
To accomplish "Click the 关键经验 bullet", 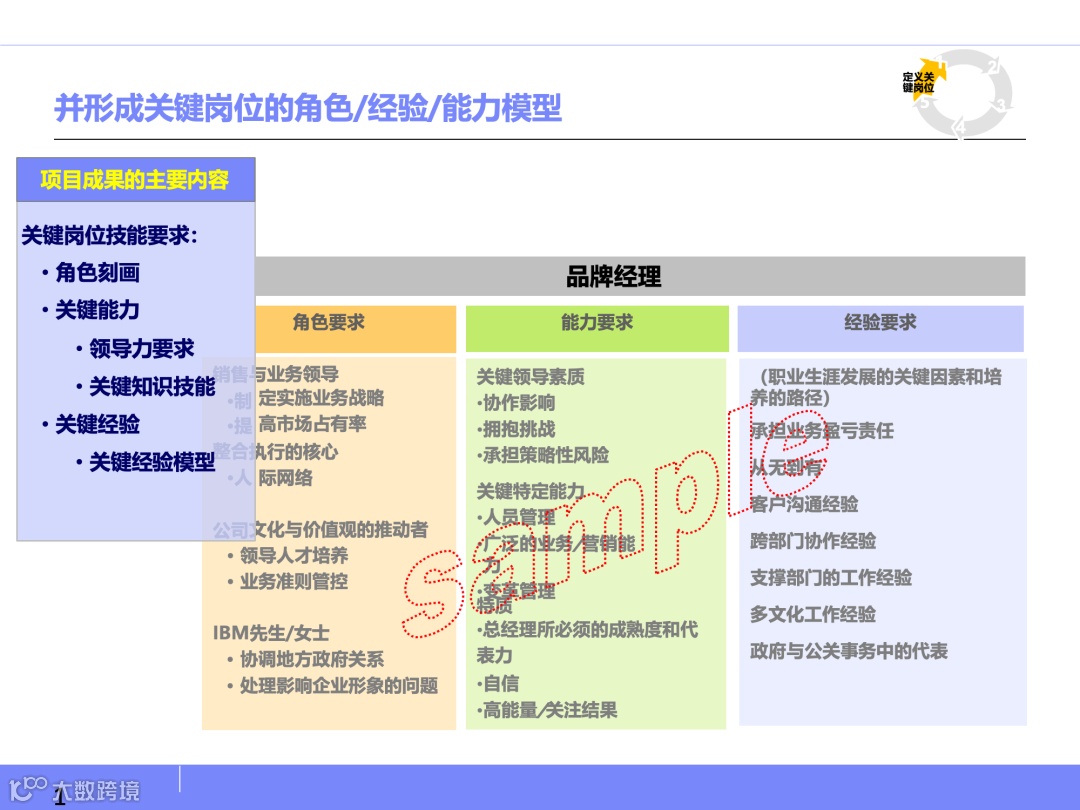I will pyautogui.click(x=97, y=424).
